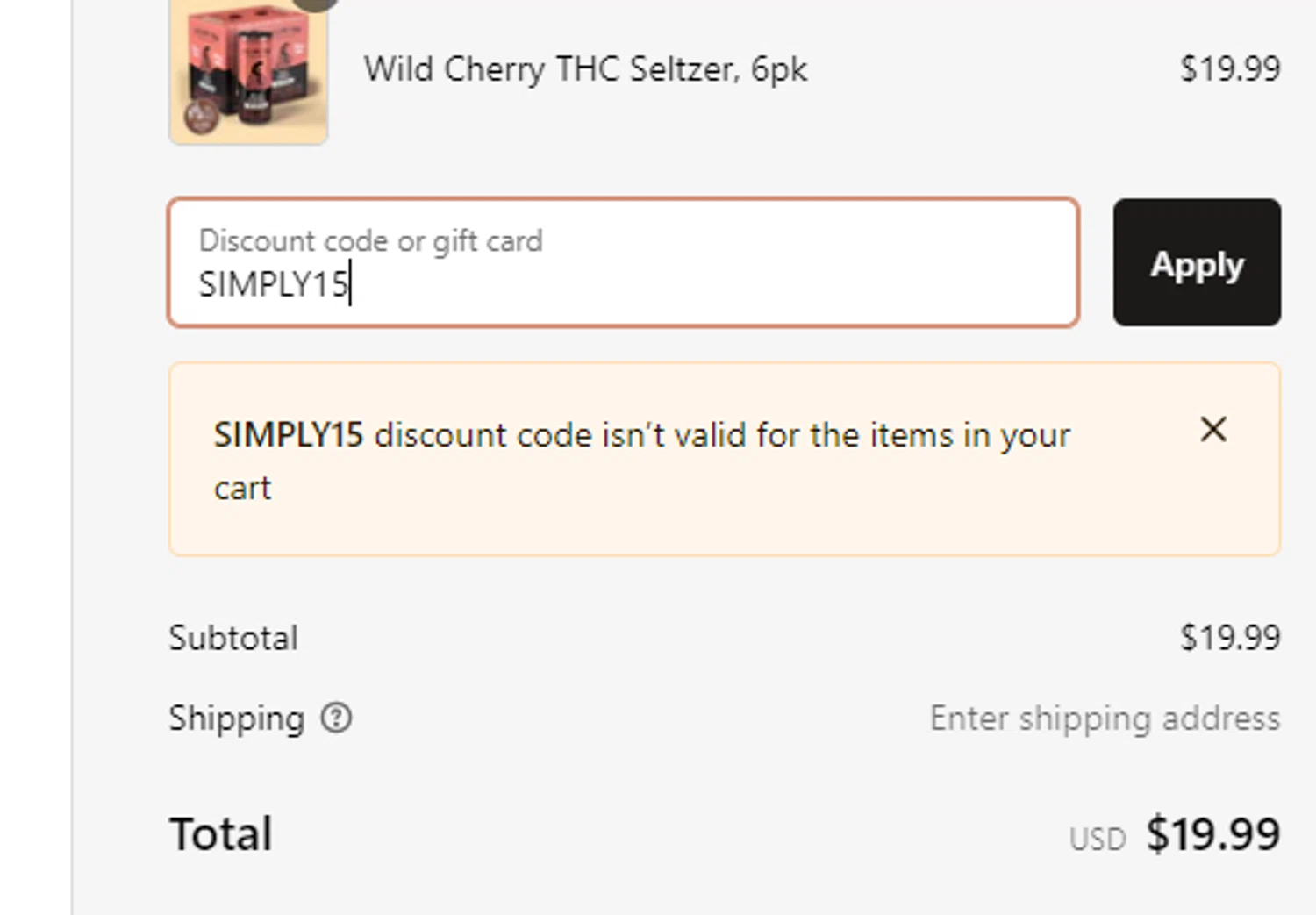Image resolution: width=1316 pixels, height=915 pixels.
Task: Click the word 'cart' in the error banner
Action: (x=243, y=488)
